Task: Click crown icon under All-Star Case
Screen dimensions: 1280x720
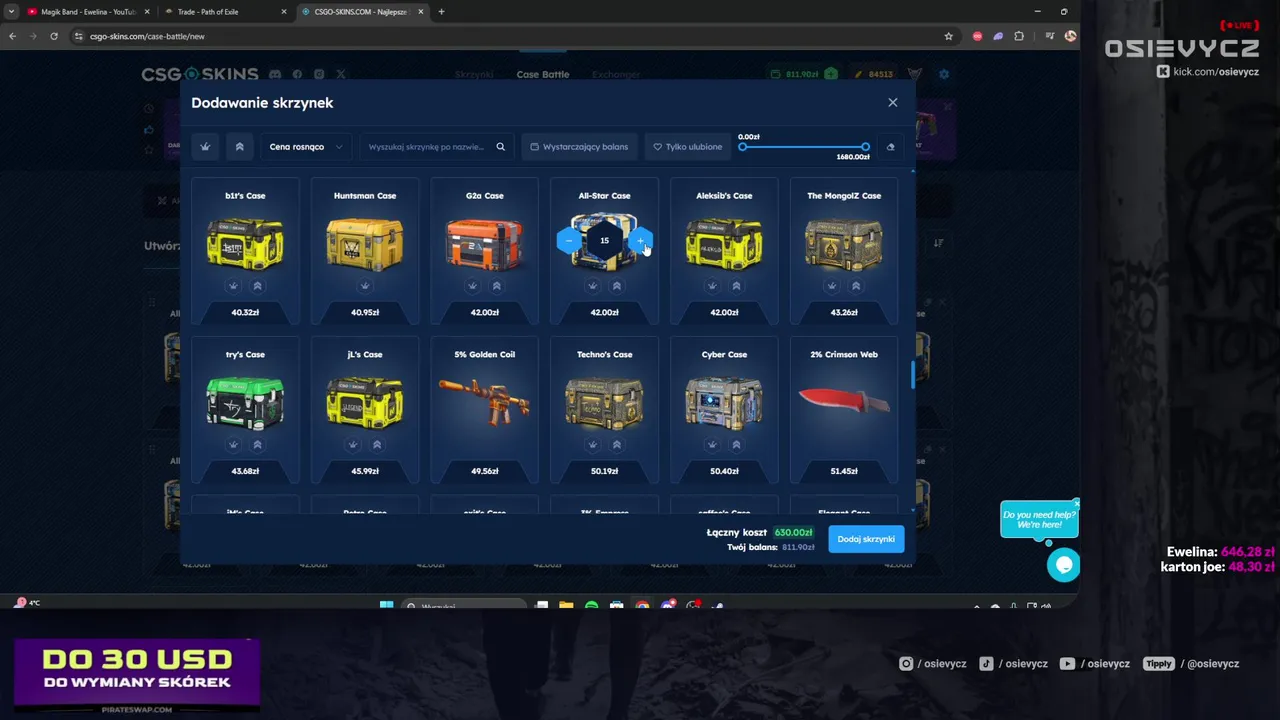Action: (x=592, y=286)
